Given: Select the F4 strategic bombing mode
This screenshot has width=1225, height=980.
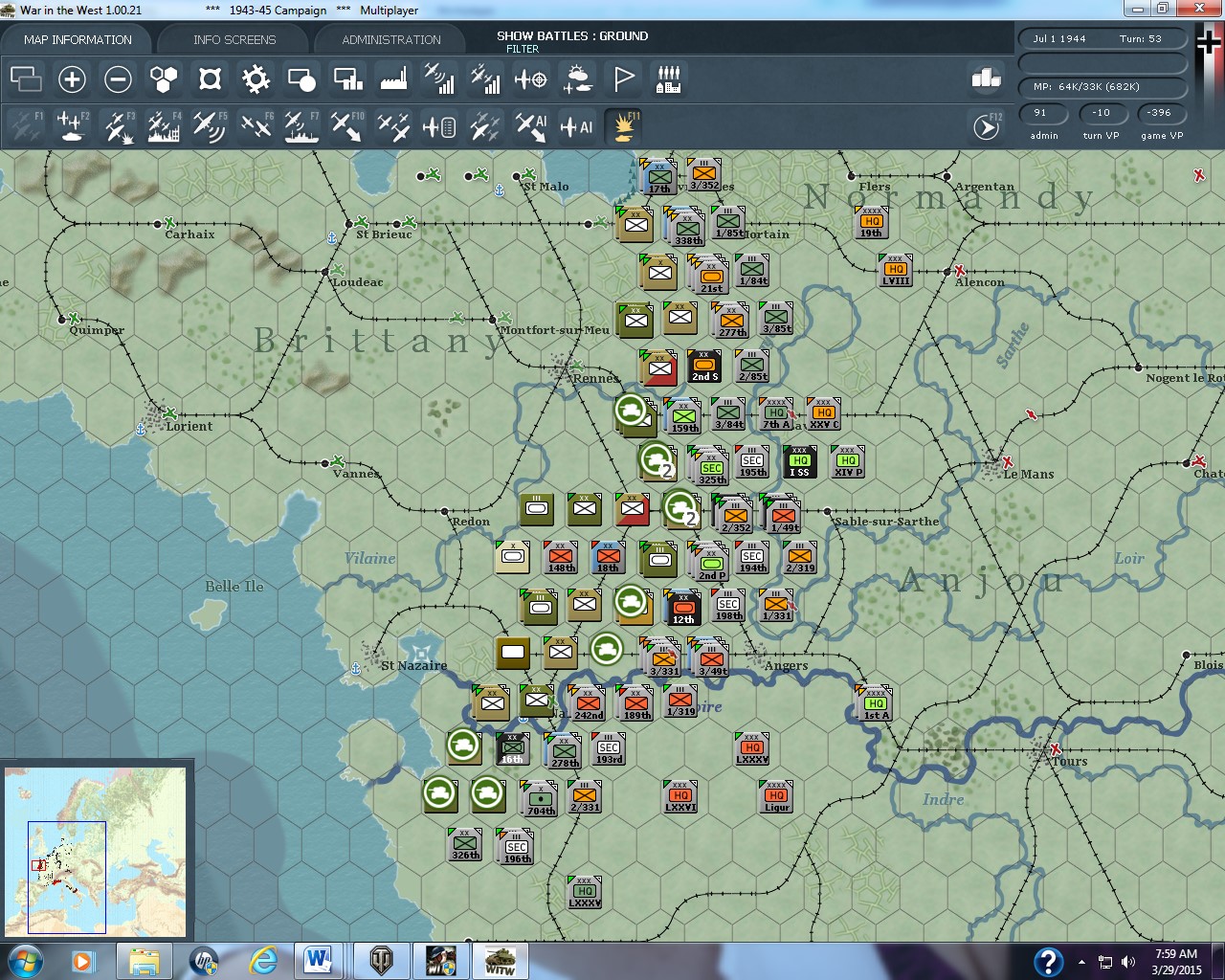Looking at the screenshot, I should click(164, 126).
